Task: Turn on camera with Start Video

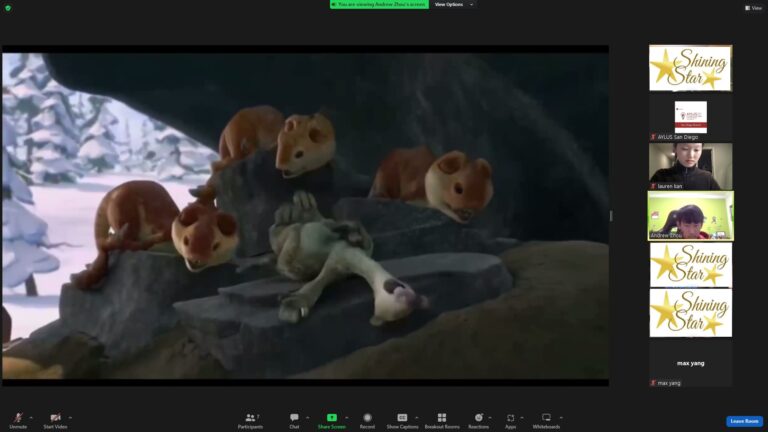Action: click(x=55, y=420)
